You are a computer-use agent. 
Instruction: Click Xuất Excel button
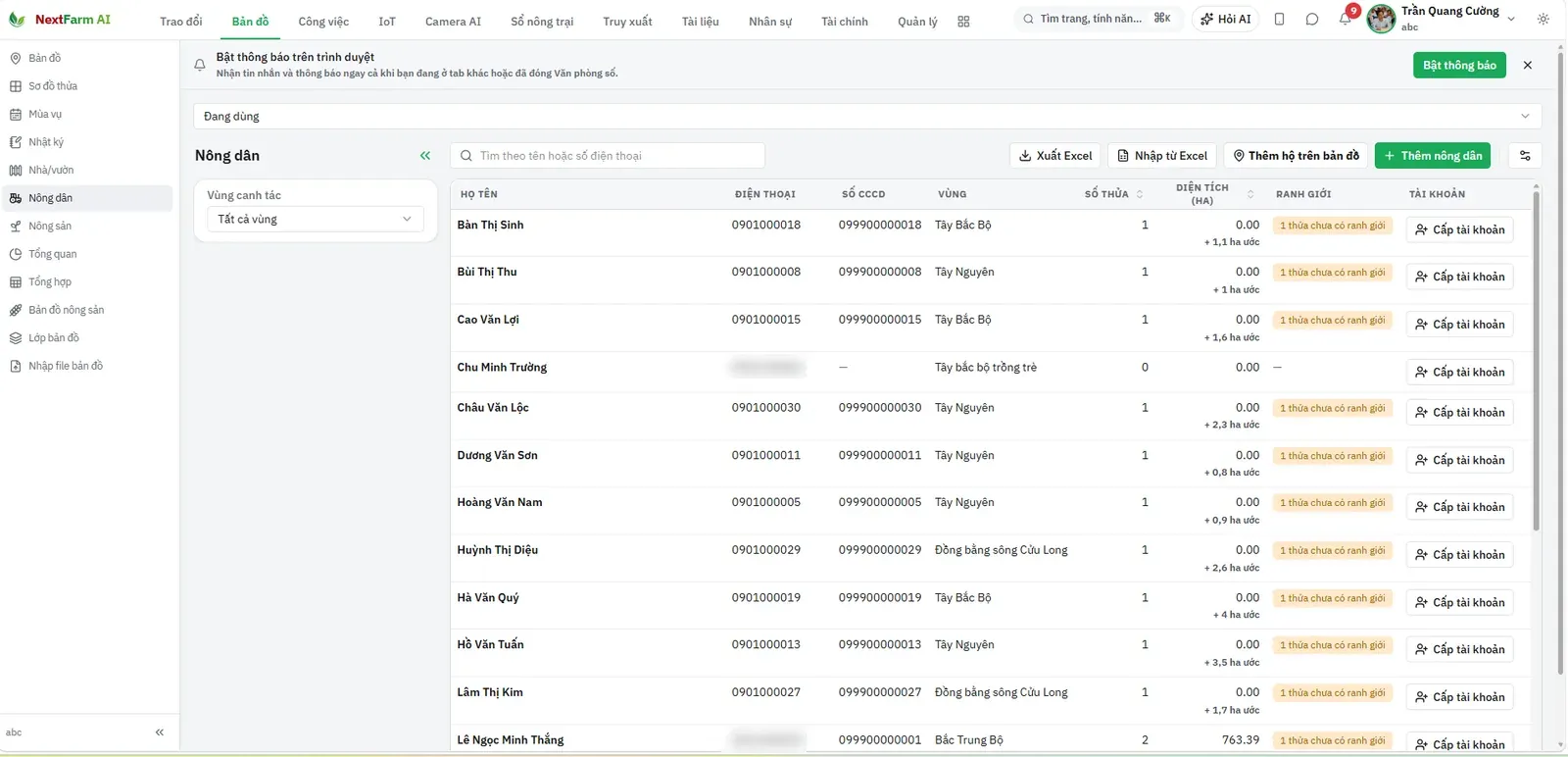(x=1054, y=155)
